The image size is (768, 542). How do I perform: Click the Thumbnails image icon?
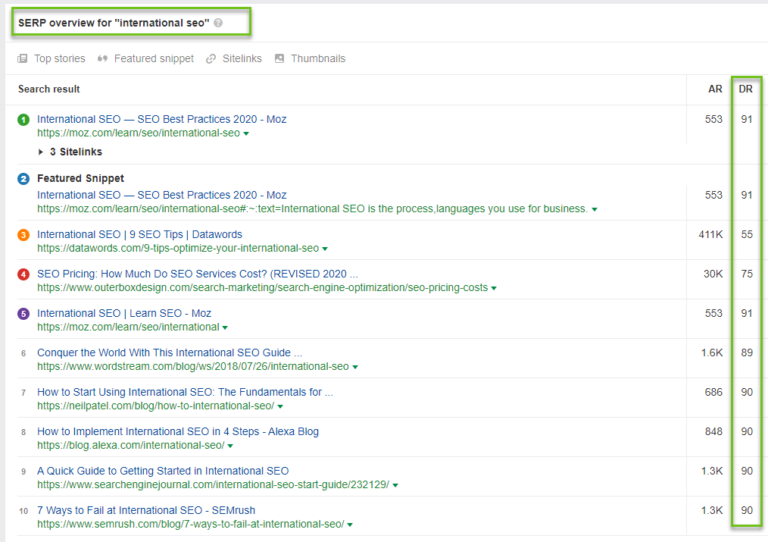coord(279,59)
